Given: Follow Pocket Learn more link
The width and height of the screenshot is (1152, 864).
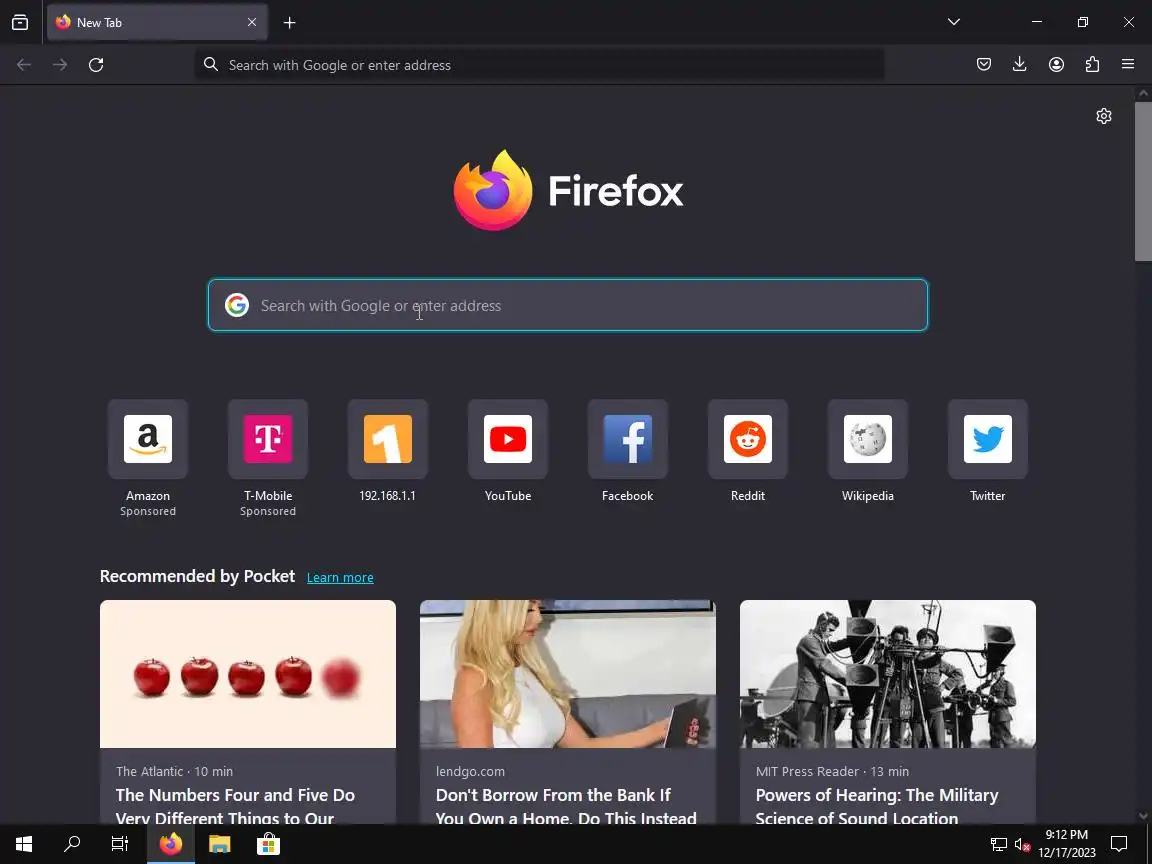Looking at the screenshot, I should click(x=340, y=577).
